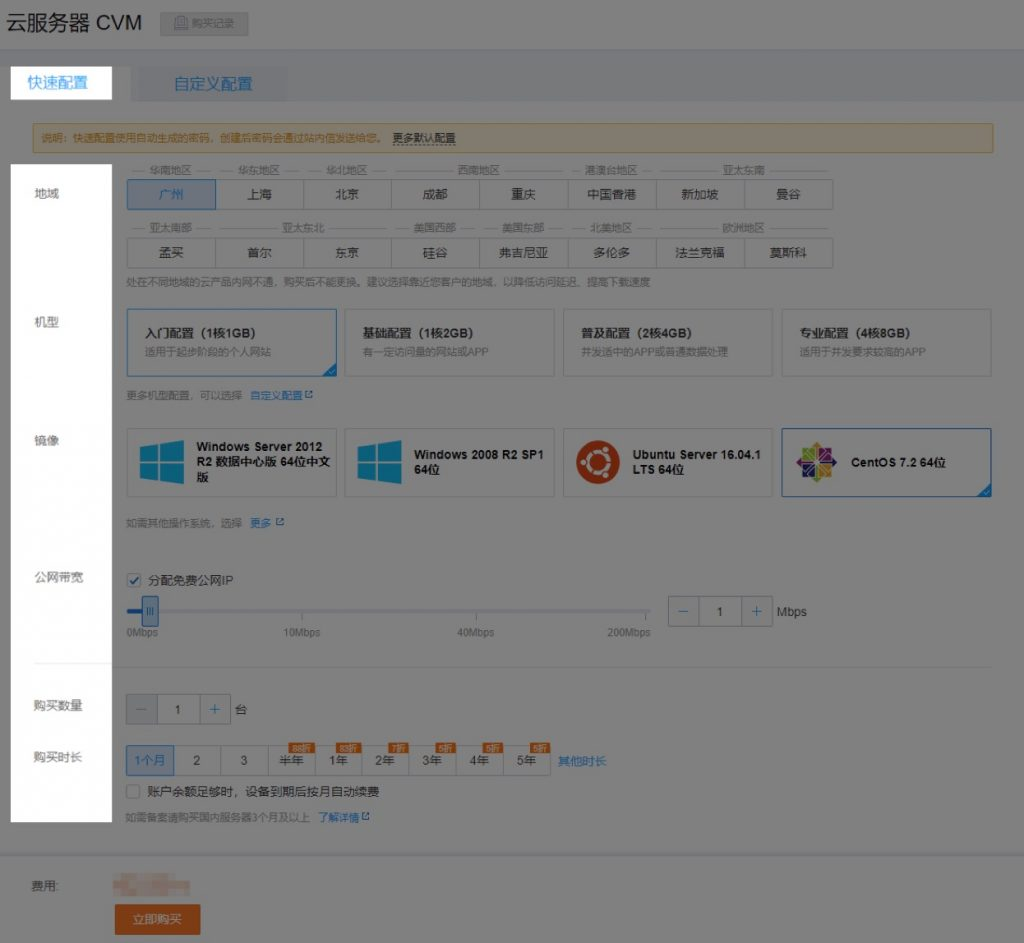Choose the 法兰克福 region
Screen dimensions: 1024x943
700,253
